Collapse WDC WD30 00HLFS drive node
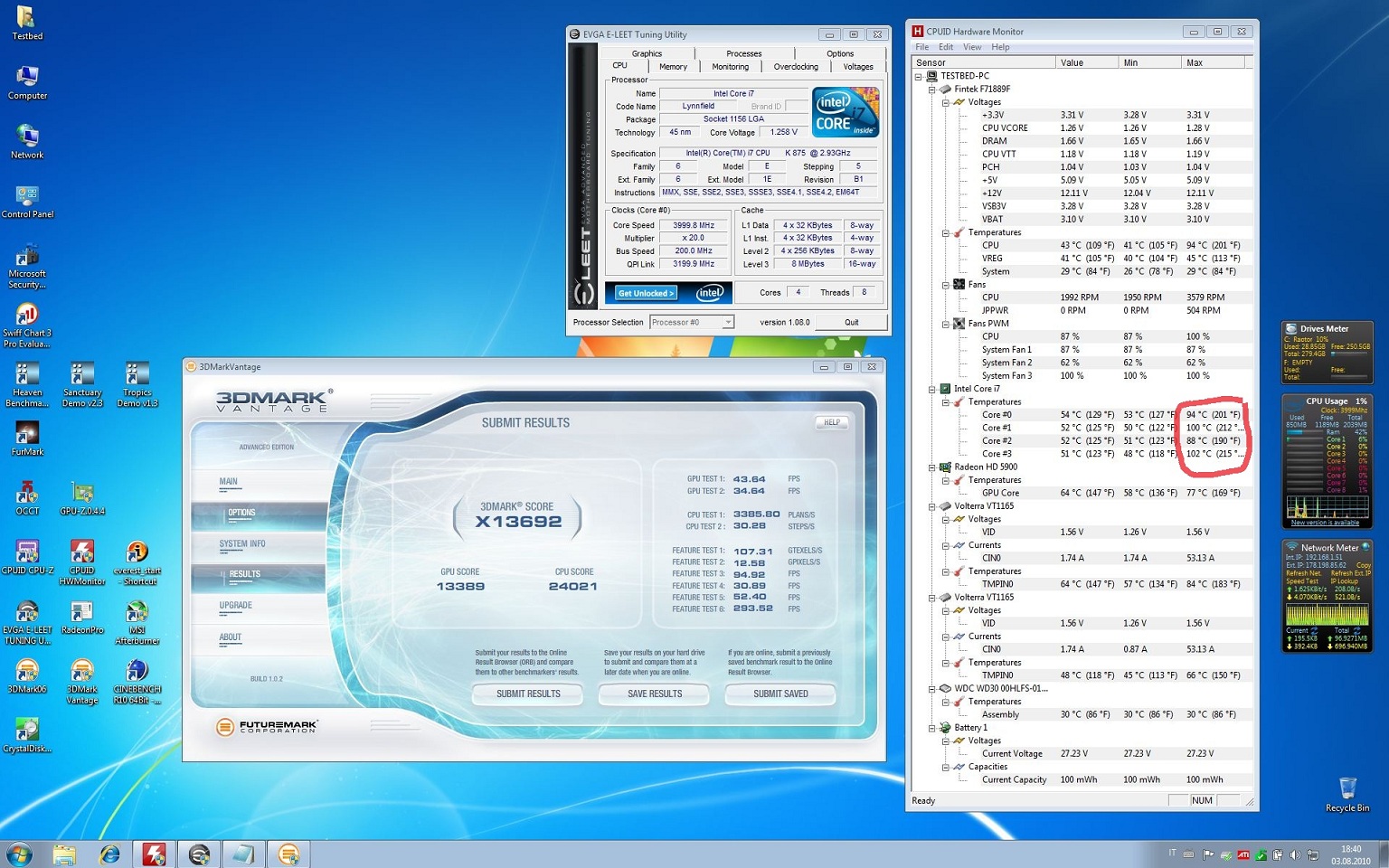This screenshot has height=868, width=1389. pos(931,689)
